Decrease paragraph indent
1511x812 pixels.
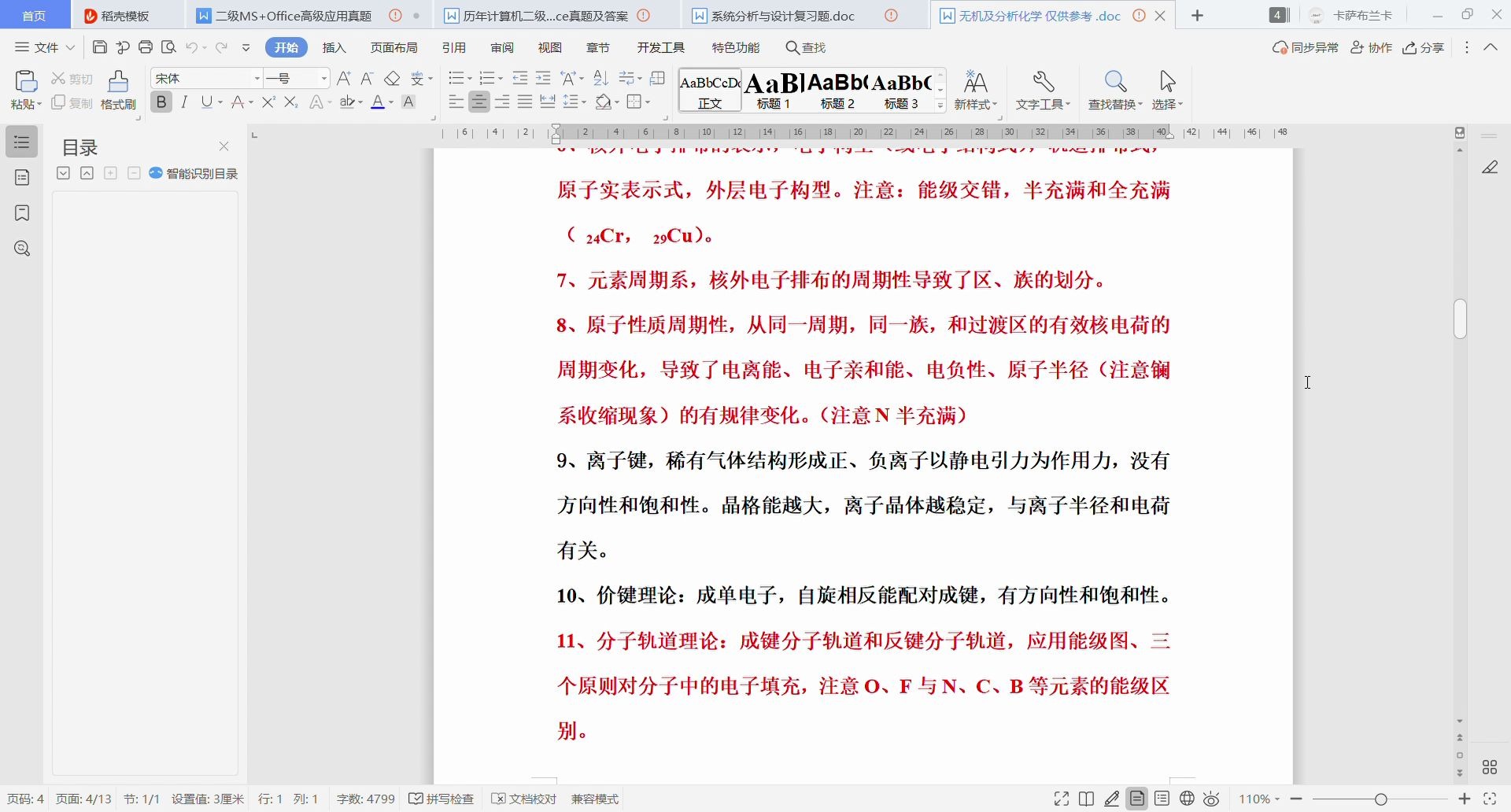pos(520,79)
